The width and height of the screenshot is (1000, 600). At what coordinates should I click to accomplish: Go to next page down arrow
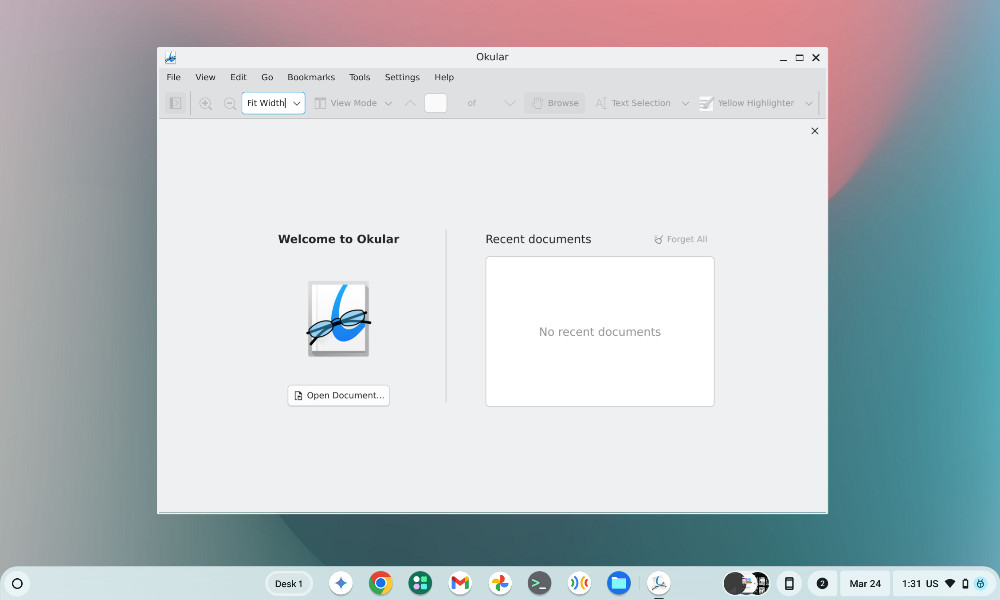coord(510,103)
